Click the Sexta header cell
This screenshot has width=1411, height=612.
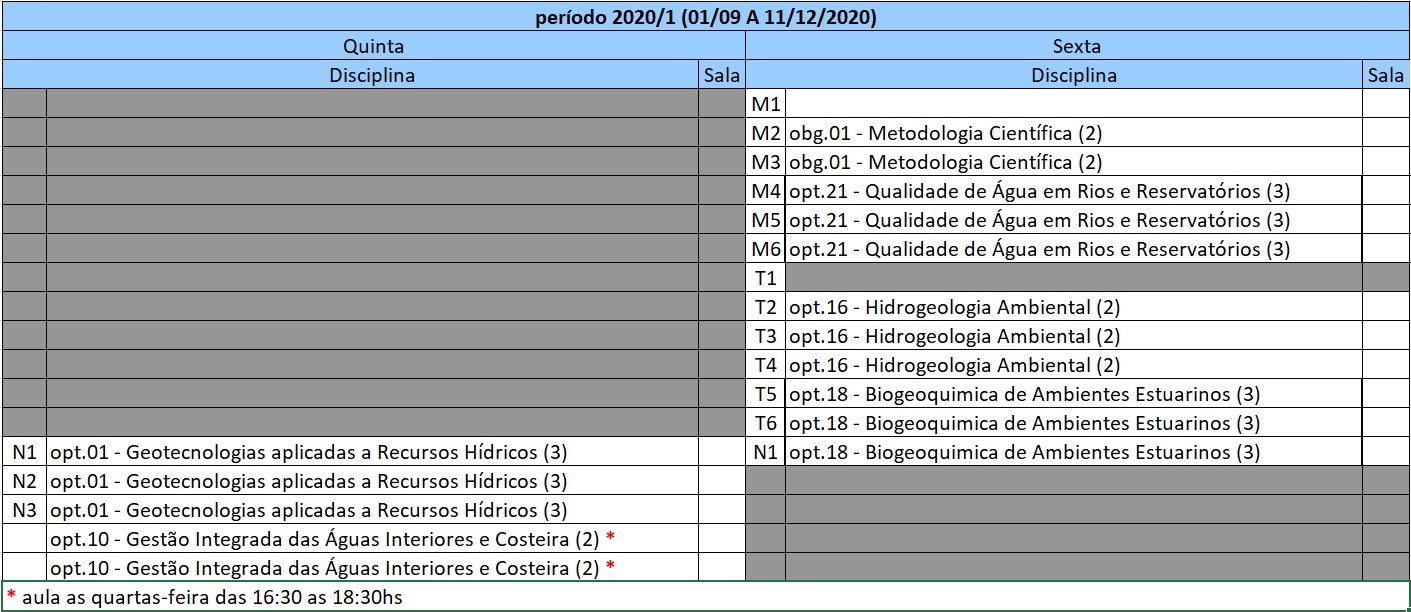1077,46
